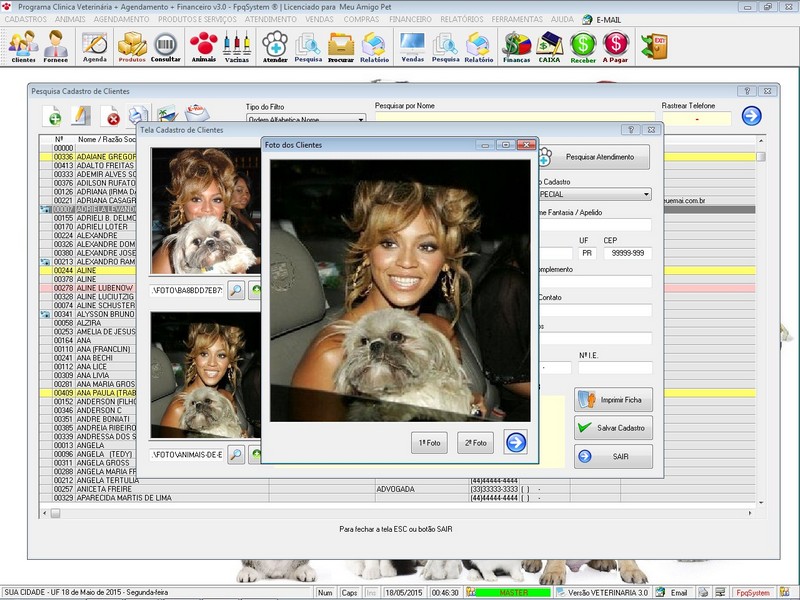Open the Relatório icon next to Finanças
This screenshot has height=600, width=800.
coord(479,46)
